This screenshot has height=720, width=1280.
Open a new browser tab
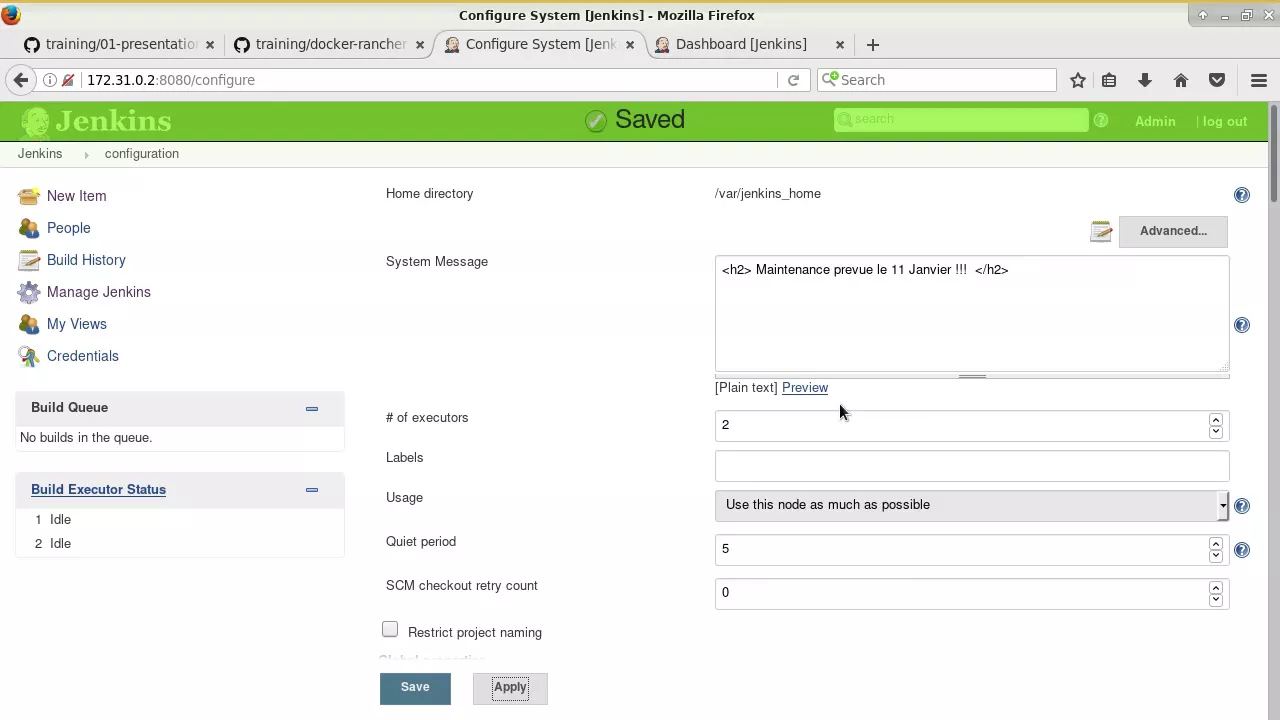873,45
